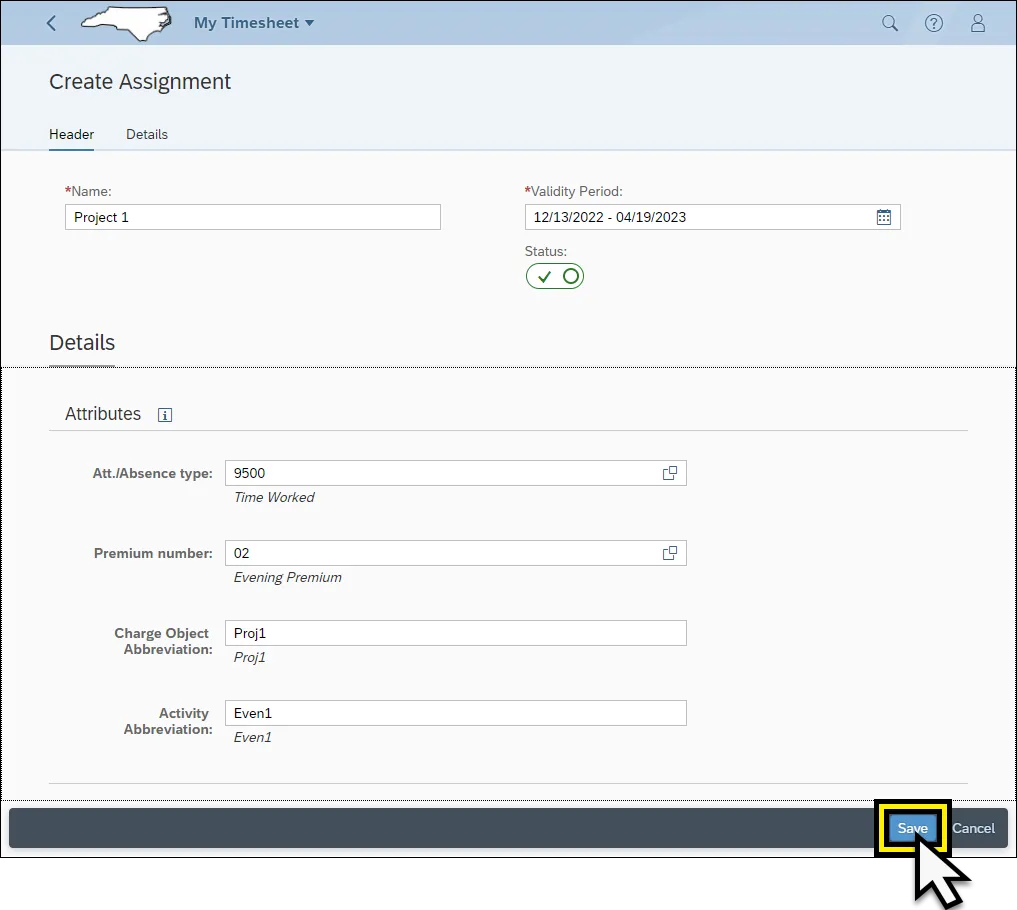Open the Validity Period calendar picker

click(883, 217)
